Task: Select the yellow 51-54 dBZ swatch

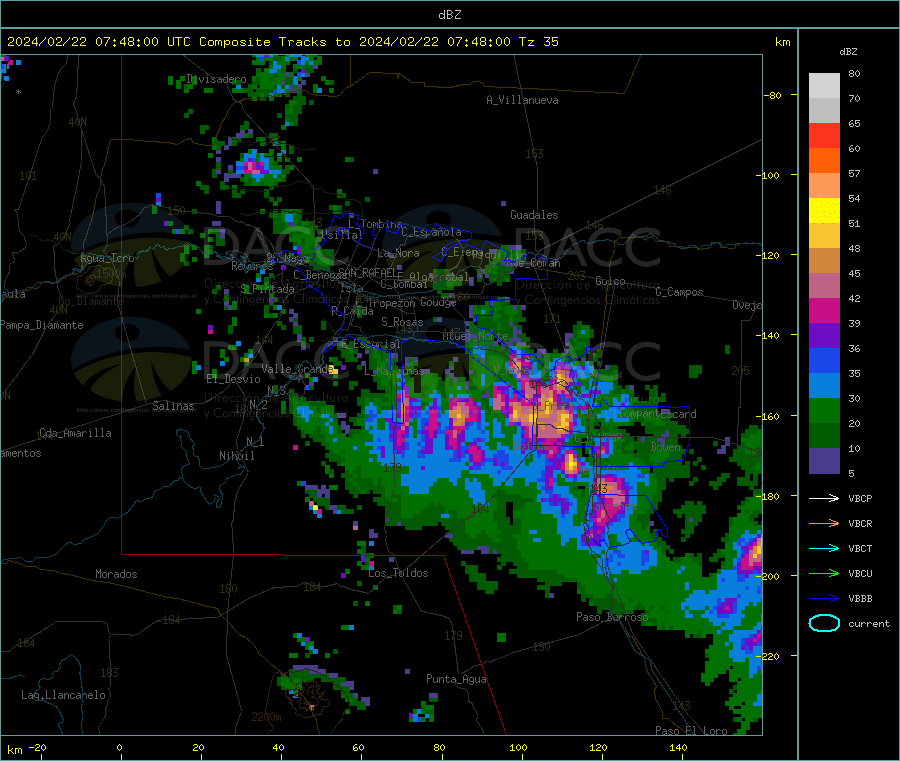Action: tap(824, 211)
